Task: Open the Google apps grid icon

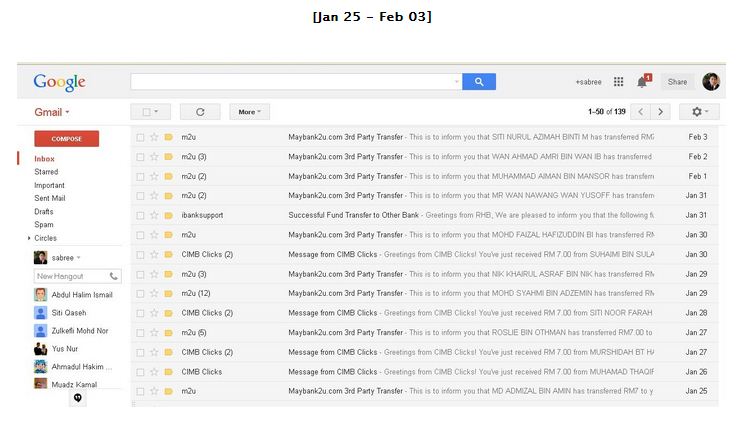Action: pyautogui.click(x=618, y=82)
